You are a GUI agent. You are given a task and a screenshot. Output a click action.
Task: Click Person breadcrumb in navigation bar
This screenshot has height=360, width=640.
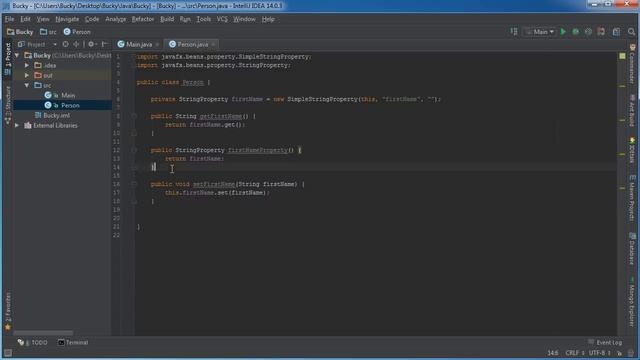point(77,32)
